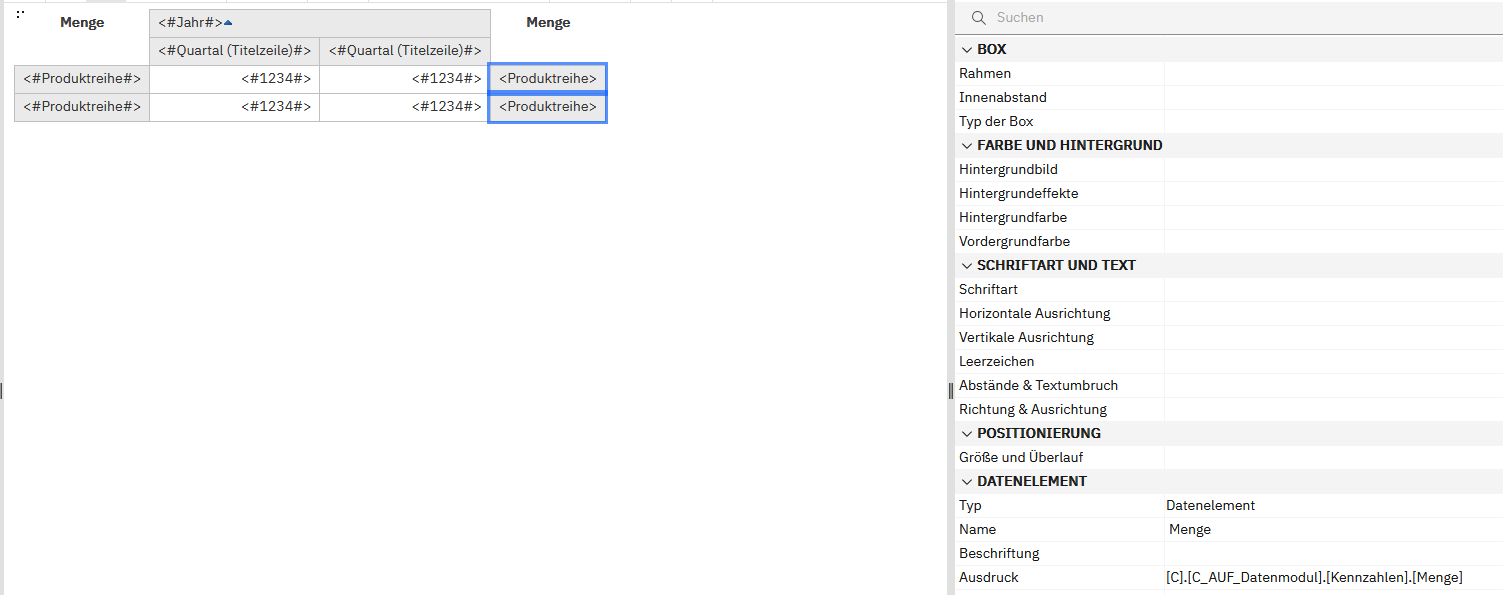This screenshot has height=595, width=1503.
Task: Collapse the SCHRIFTART UND TEXT section
Action: [966, 266]
